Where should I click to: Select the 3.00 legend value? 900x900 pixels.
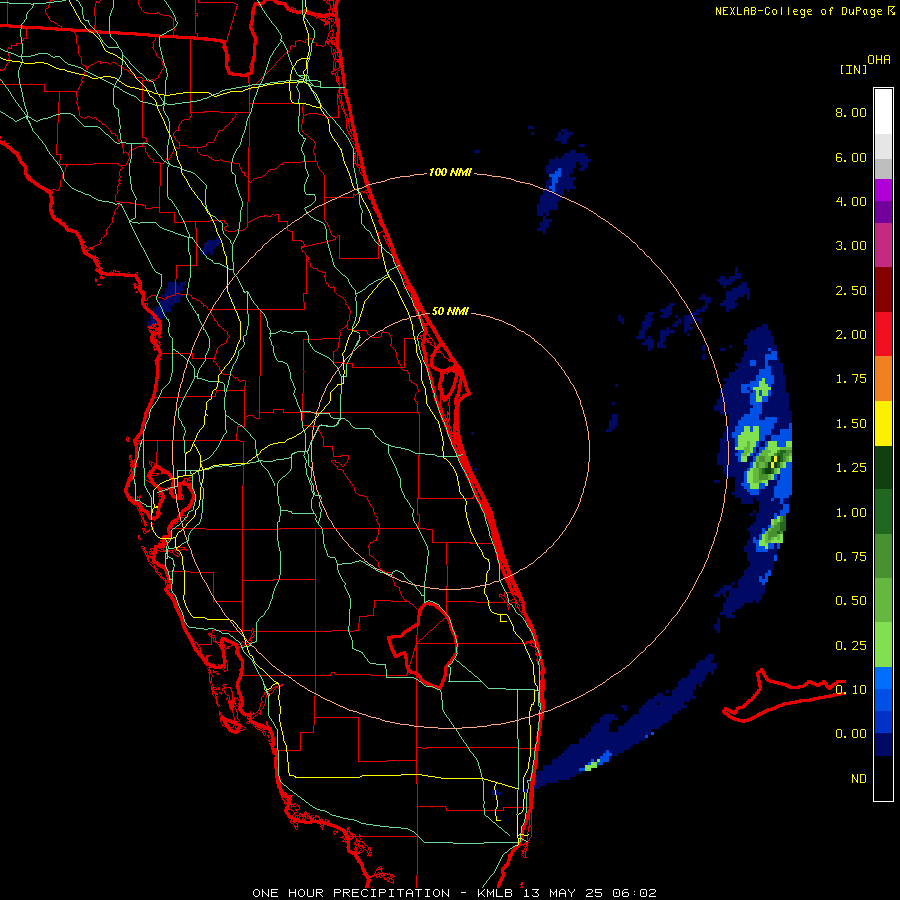pos(851,246)
